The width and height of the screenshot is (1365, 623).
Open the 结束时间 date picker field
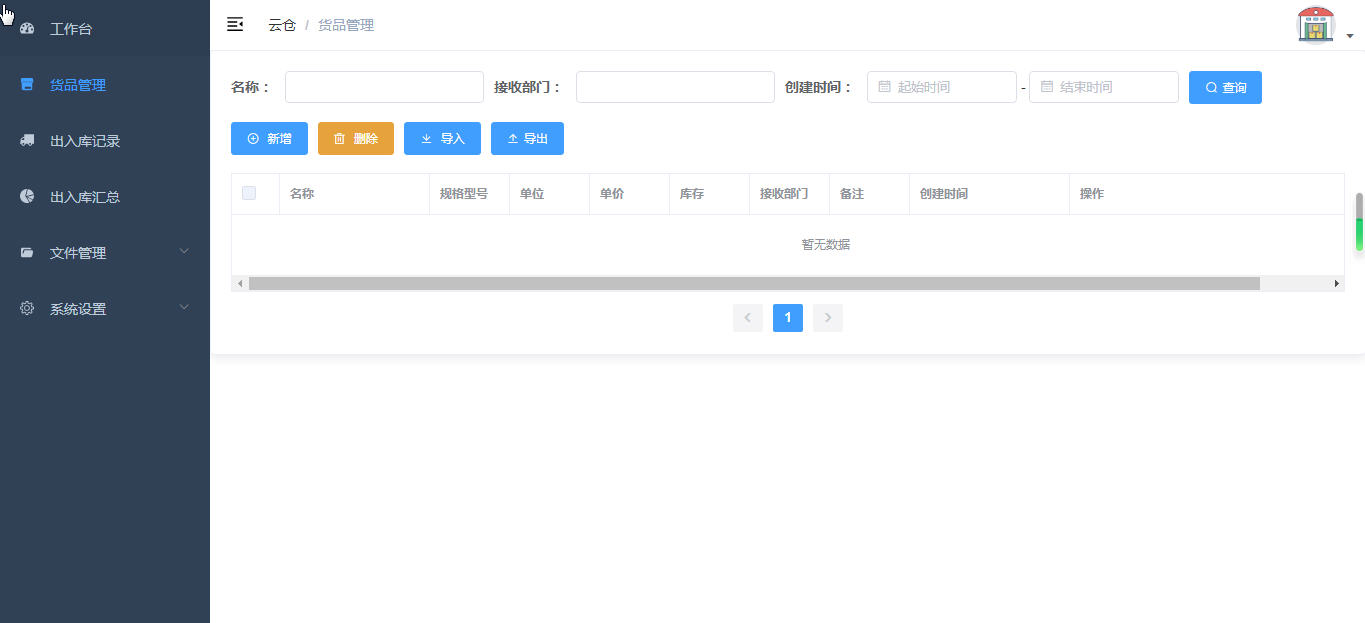(x=1104, y=87)
